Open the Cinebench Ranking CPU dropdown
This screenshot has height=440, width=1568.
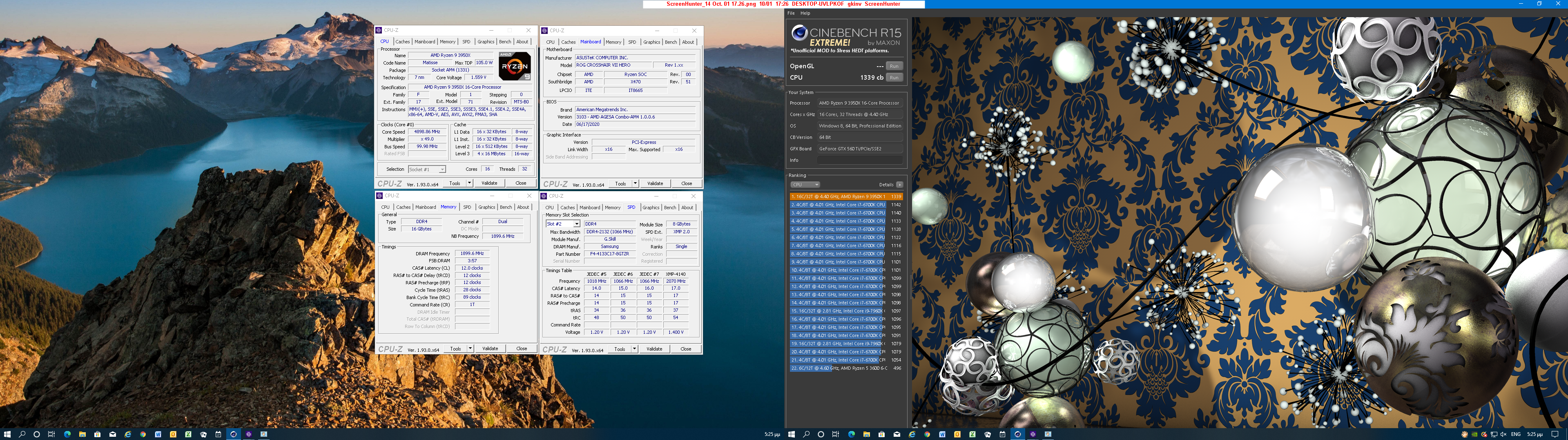805,184
